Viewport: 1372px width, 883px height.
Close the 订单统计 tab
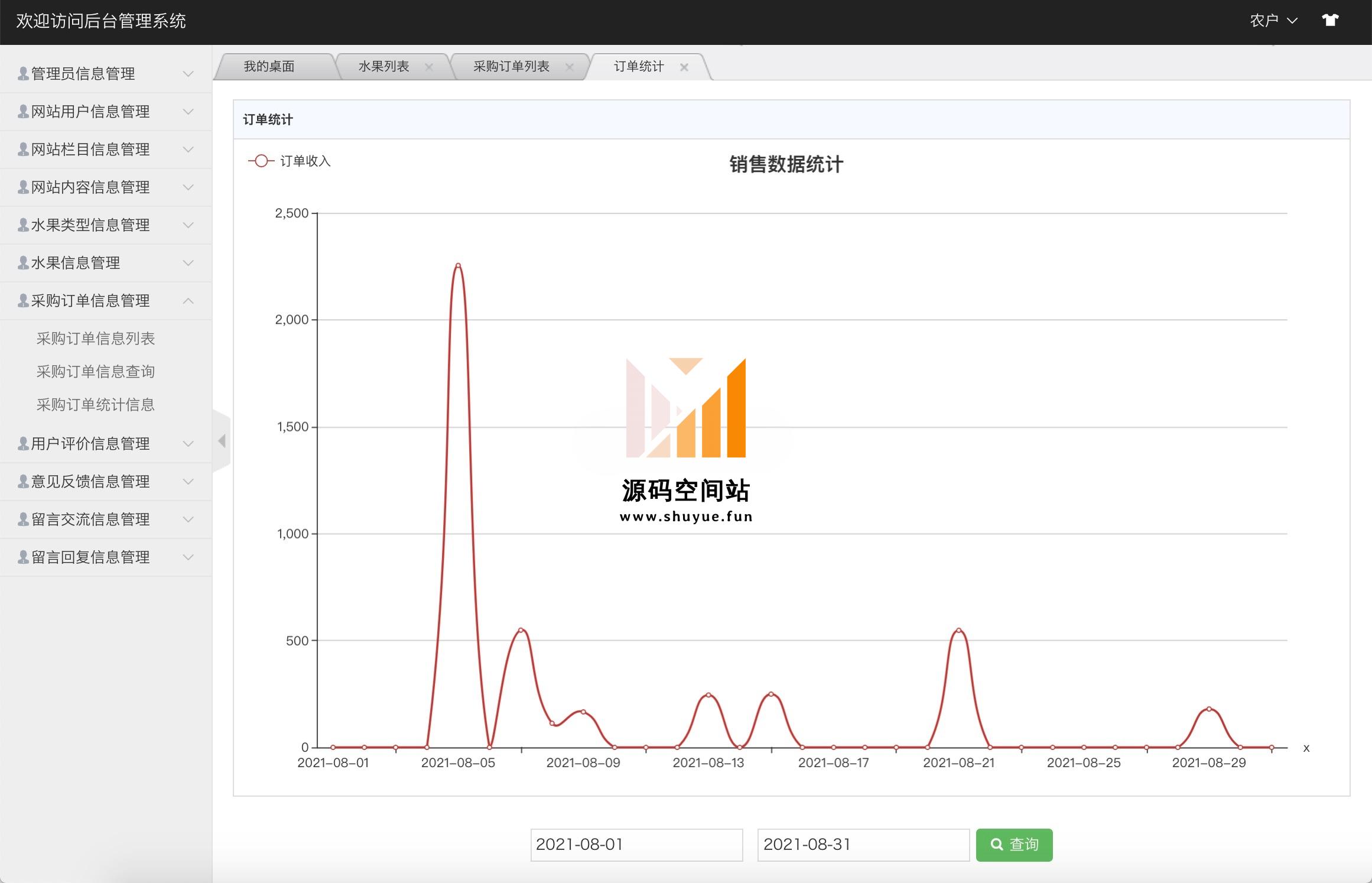(x=684, y=67)
